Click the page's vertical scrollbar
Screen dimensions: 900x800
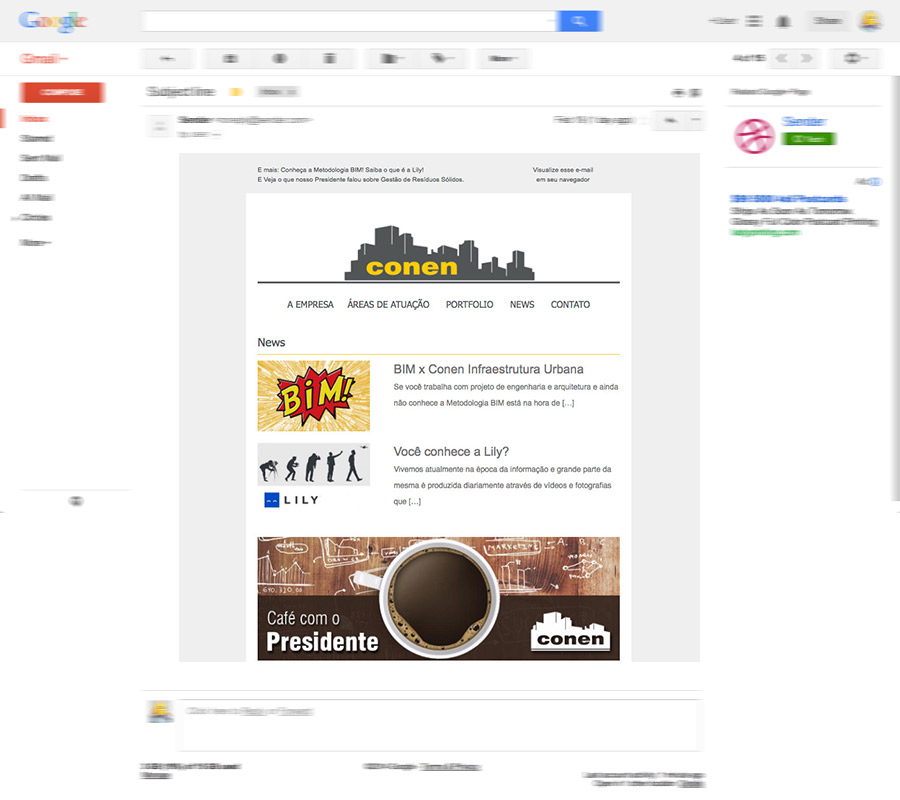coord(896,287)
